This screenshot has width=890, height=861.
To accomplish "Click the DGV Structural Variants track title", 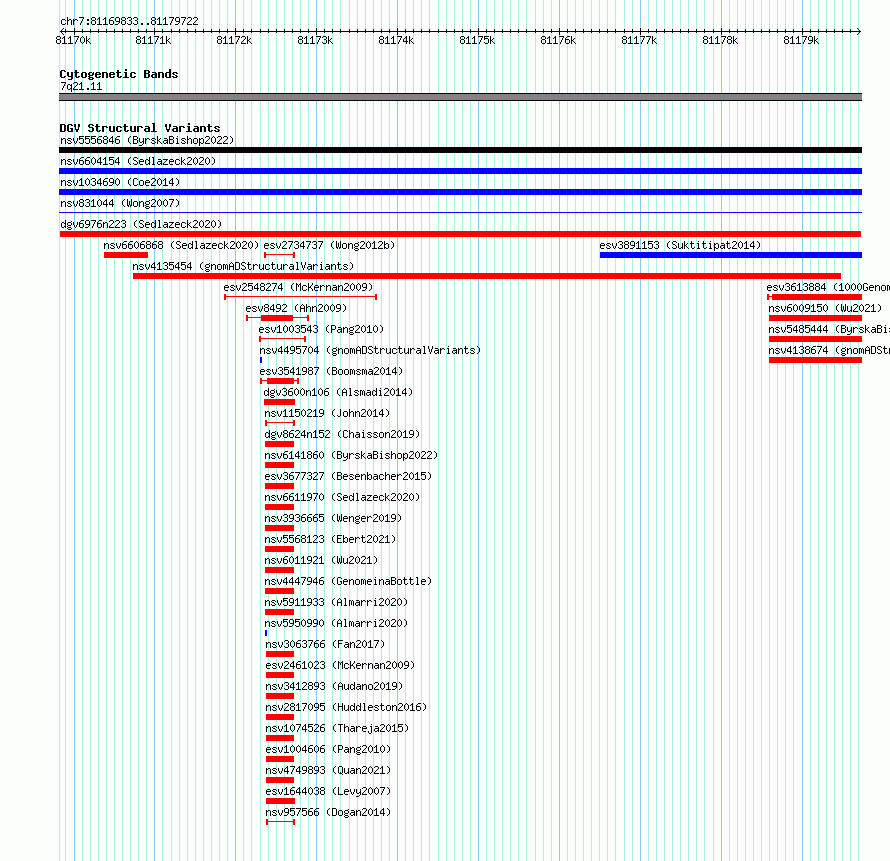I will [140, 128].
